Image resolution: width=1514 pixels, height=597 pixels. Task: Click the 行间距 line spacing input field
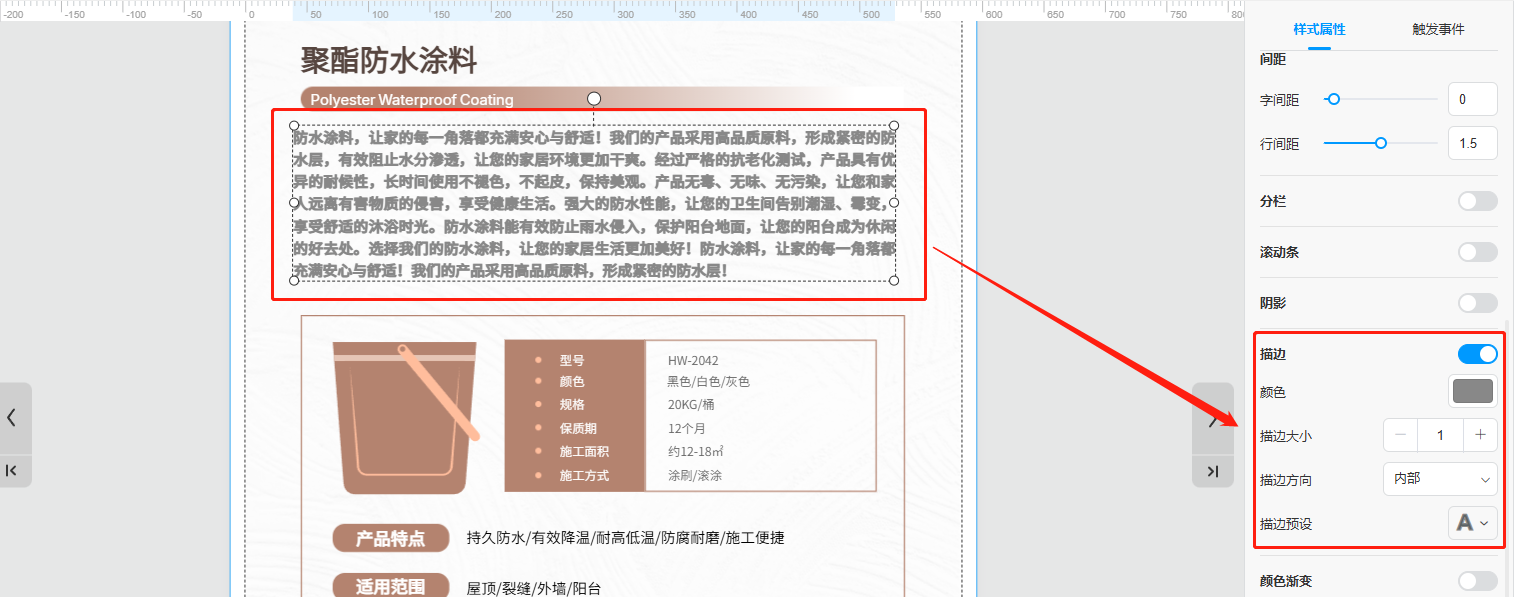coord(1472,143)
